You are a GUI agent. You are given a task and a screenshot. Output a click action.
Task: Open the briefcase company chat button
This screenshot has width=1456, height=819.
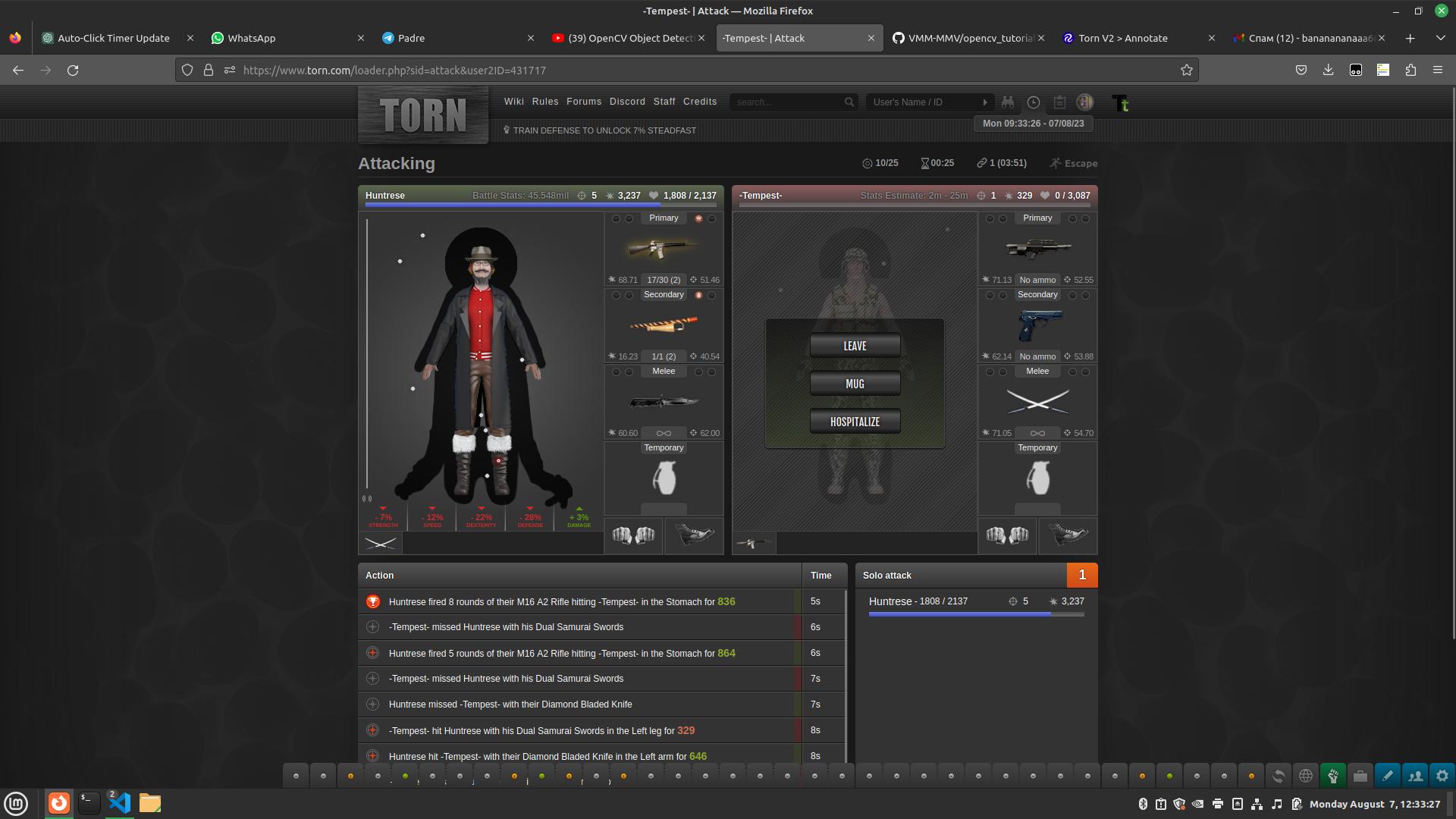coord(1360,776)
